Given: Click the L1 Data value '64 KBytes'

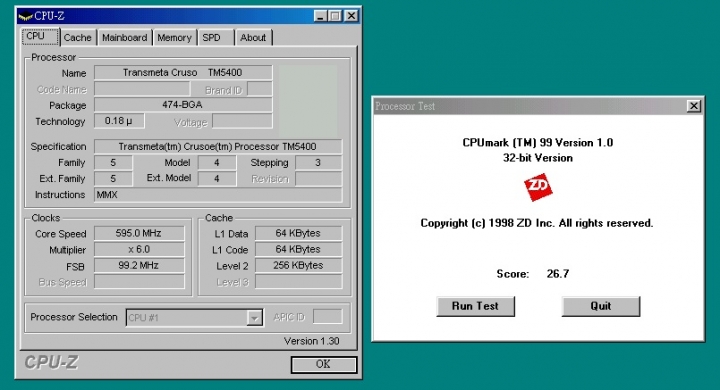Looking at the screenshot, I should (x=298, y=233).
